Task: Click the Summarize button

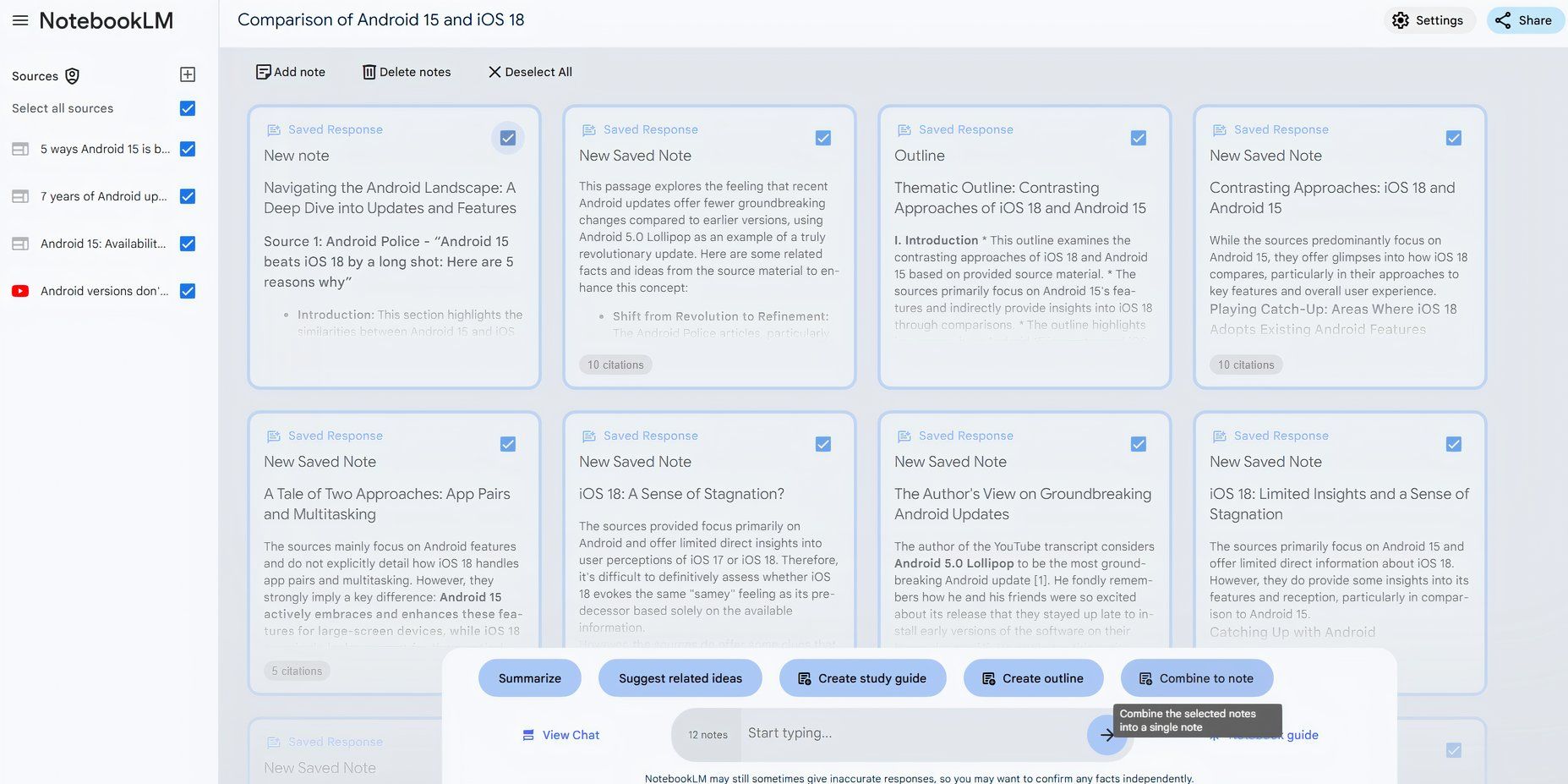Action: pyautogui.click(x=530, y=678)
